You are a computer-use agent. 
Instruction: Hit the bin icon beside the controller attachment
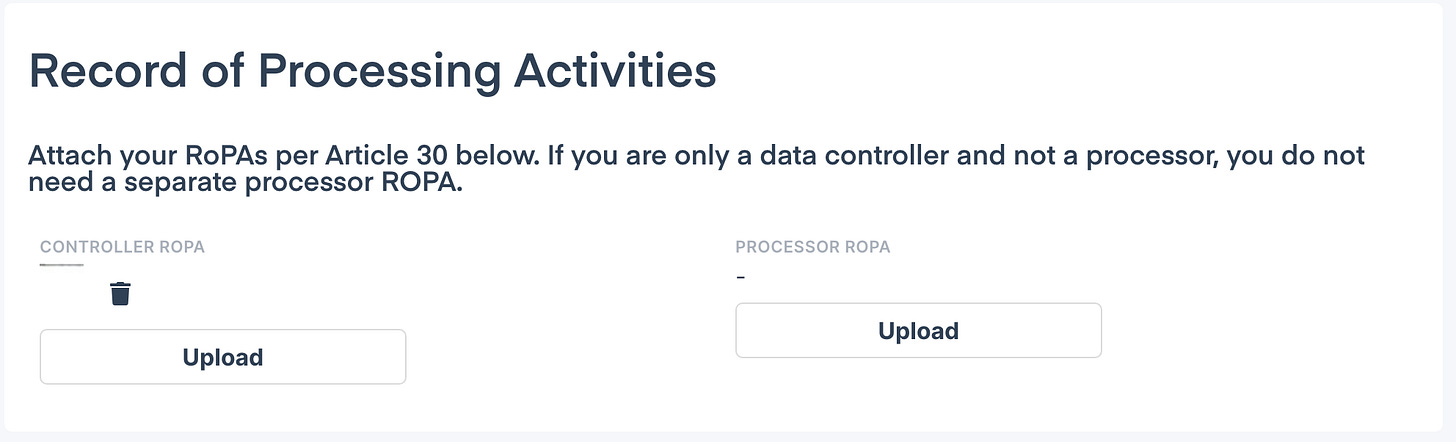click(120, 294)
